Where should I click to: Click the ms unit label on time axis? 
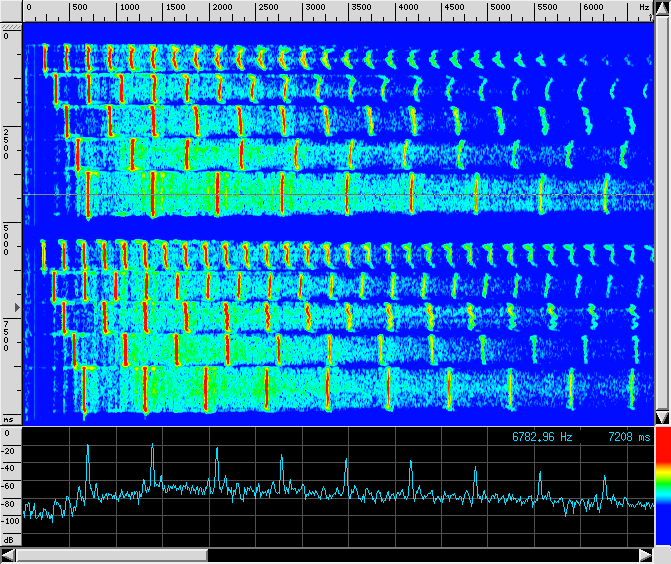pos(9,419)
